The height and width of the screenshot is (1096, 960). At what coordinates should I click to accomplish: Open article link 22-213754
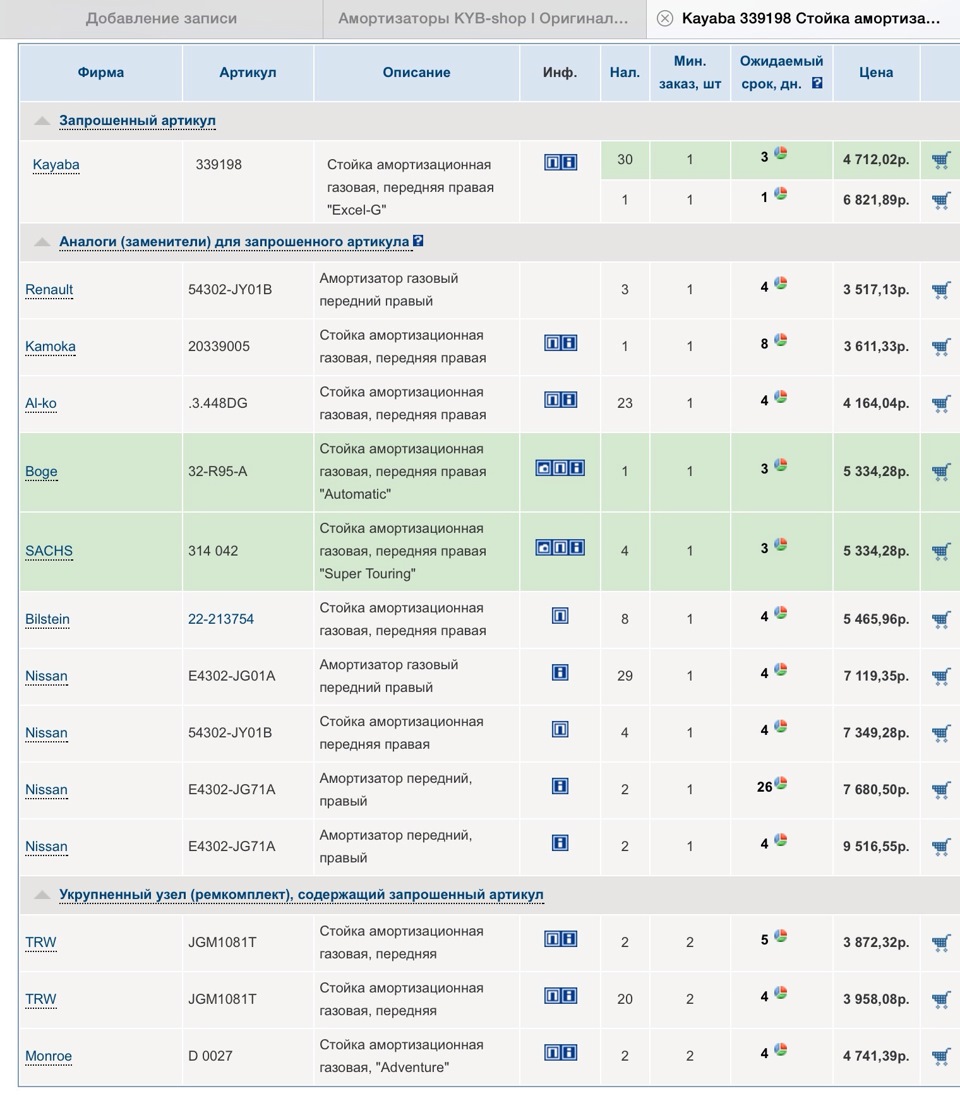pyautogui.click(x=221, y=619)
